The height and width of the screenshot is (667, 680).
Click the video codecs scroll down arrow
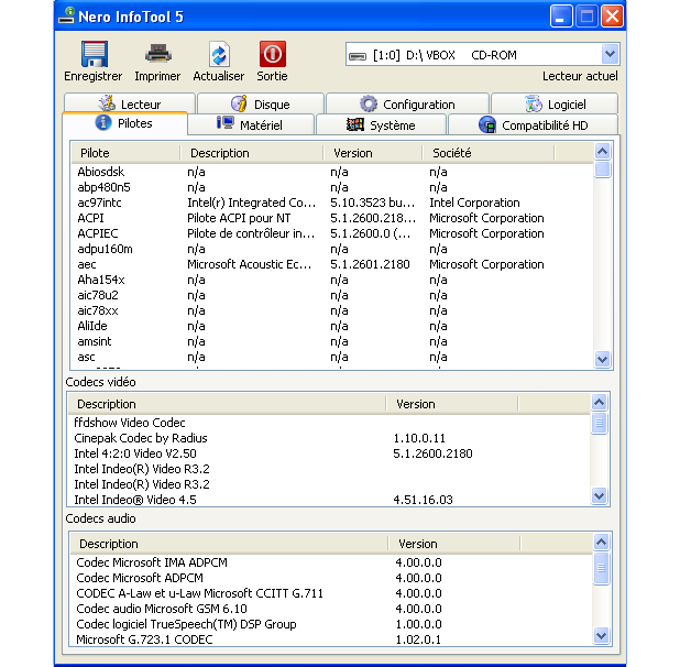click(599, 495)
